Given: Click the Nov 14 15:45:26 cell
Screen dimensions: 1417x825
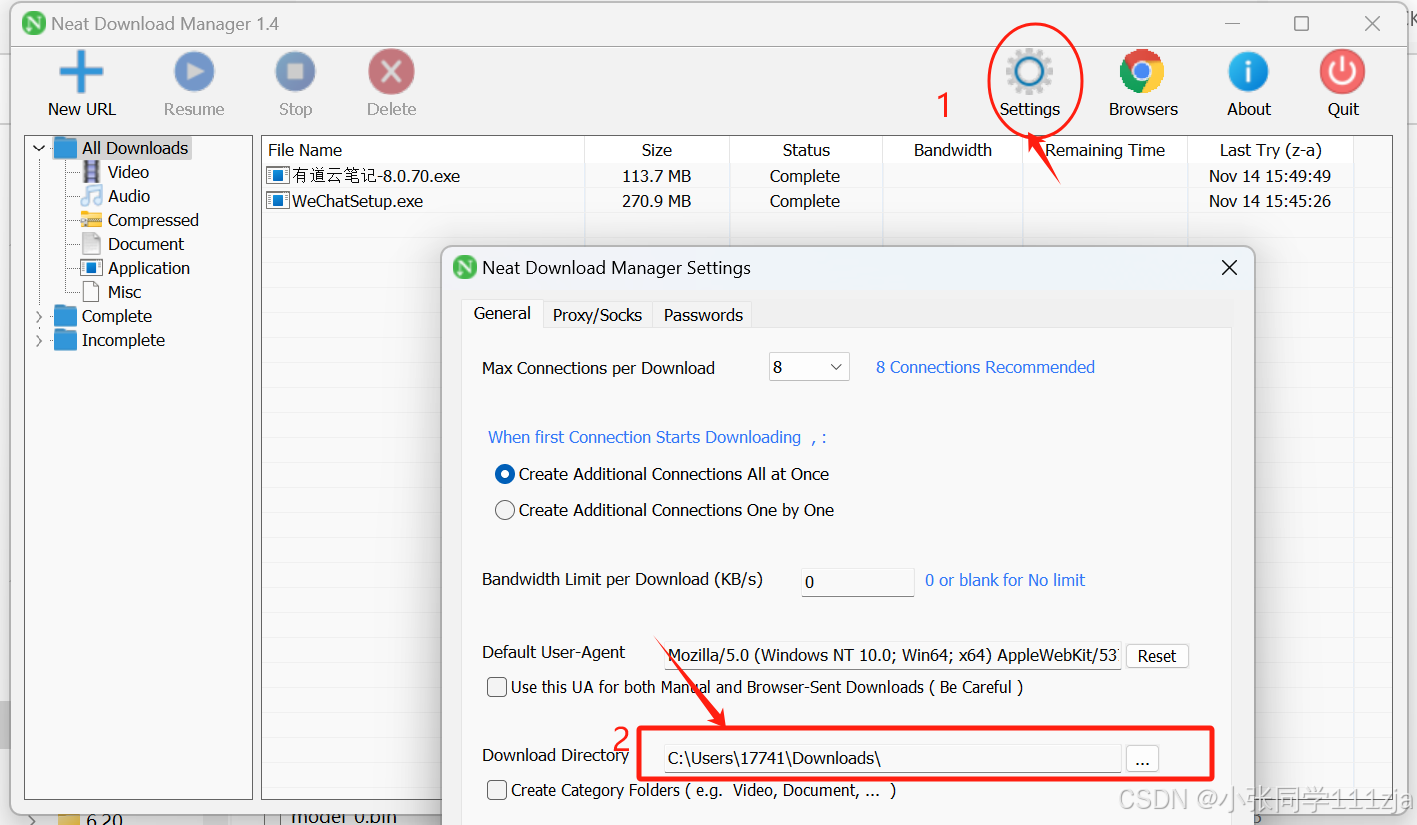Looking at the screenshot, I should pos(1269,201).
